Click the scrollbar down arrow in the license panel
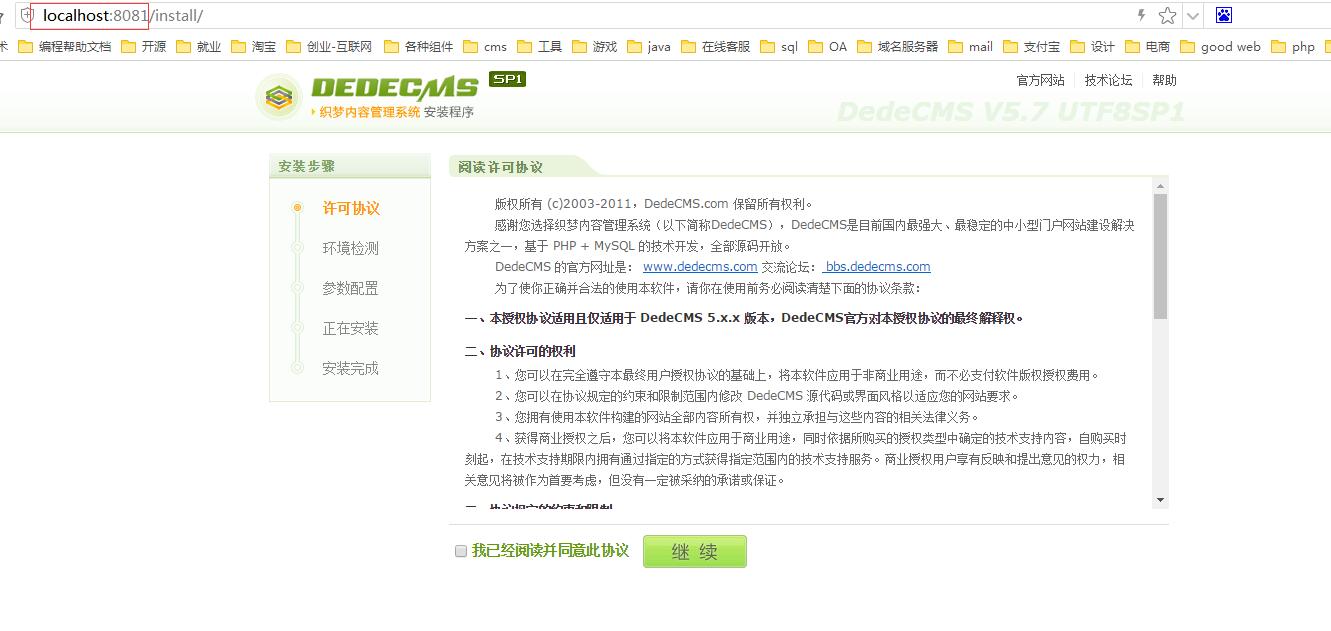Screen dimensions: 1331x631 coord(1159,500)
